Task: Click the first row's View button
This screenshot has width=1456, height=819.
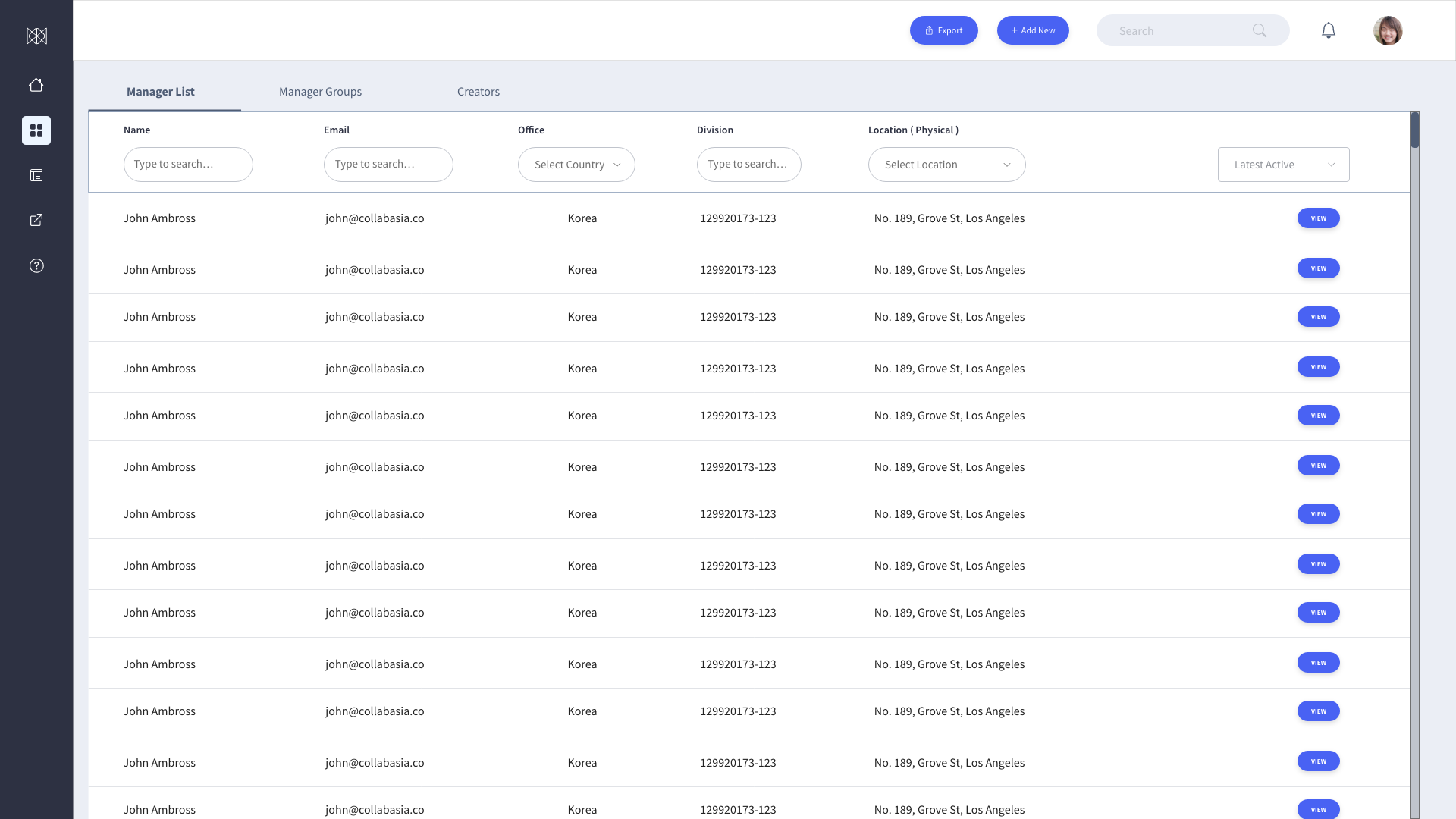Action: pyautogui.click(x=1318, y=218)
